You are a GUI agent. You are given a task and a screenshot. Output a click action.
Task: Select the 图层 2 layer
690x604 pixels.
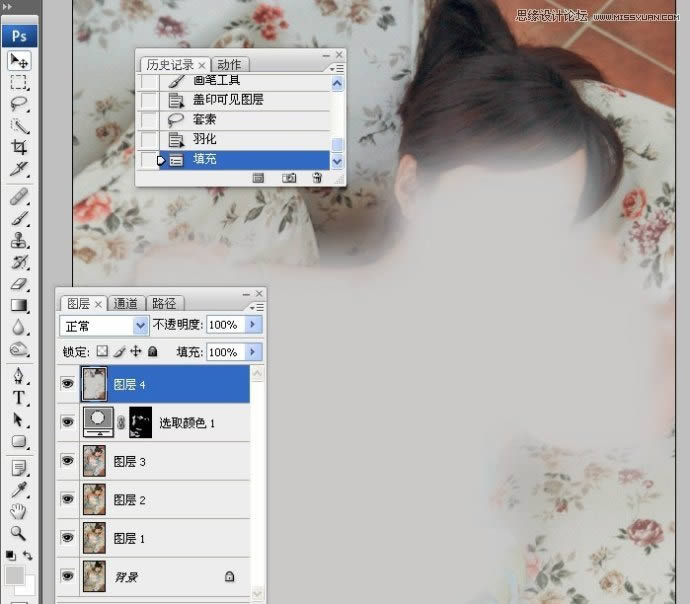[129, 499]
